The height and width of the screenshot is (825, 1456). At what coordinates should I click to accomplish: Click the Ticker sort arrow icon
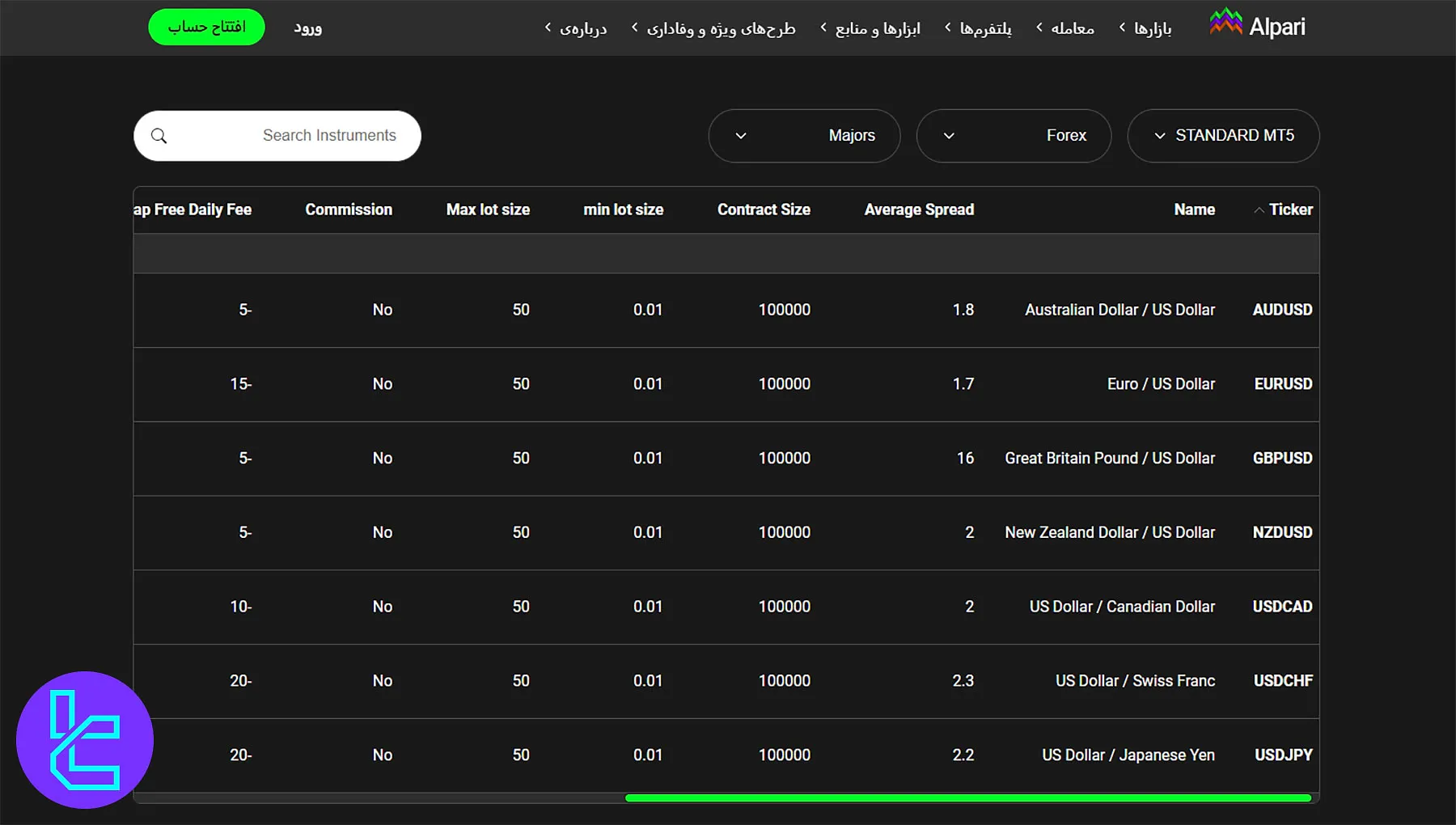pos(1259,210)
